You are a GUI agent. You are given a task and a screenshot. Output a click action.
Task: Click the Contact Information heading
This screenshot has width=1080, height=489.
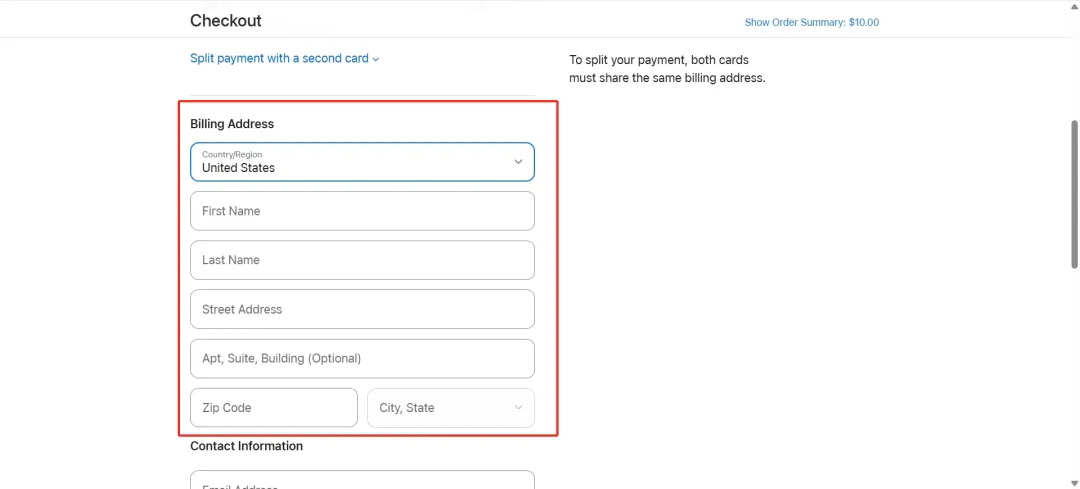click(x=247, y=446)
